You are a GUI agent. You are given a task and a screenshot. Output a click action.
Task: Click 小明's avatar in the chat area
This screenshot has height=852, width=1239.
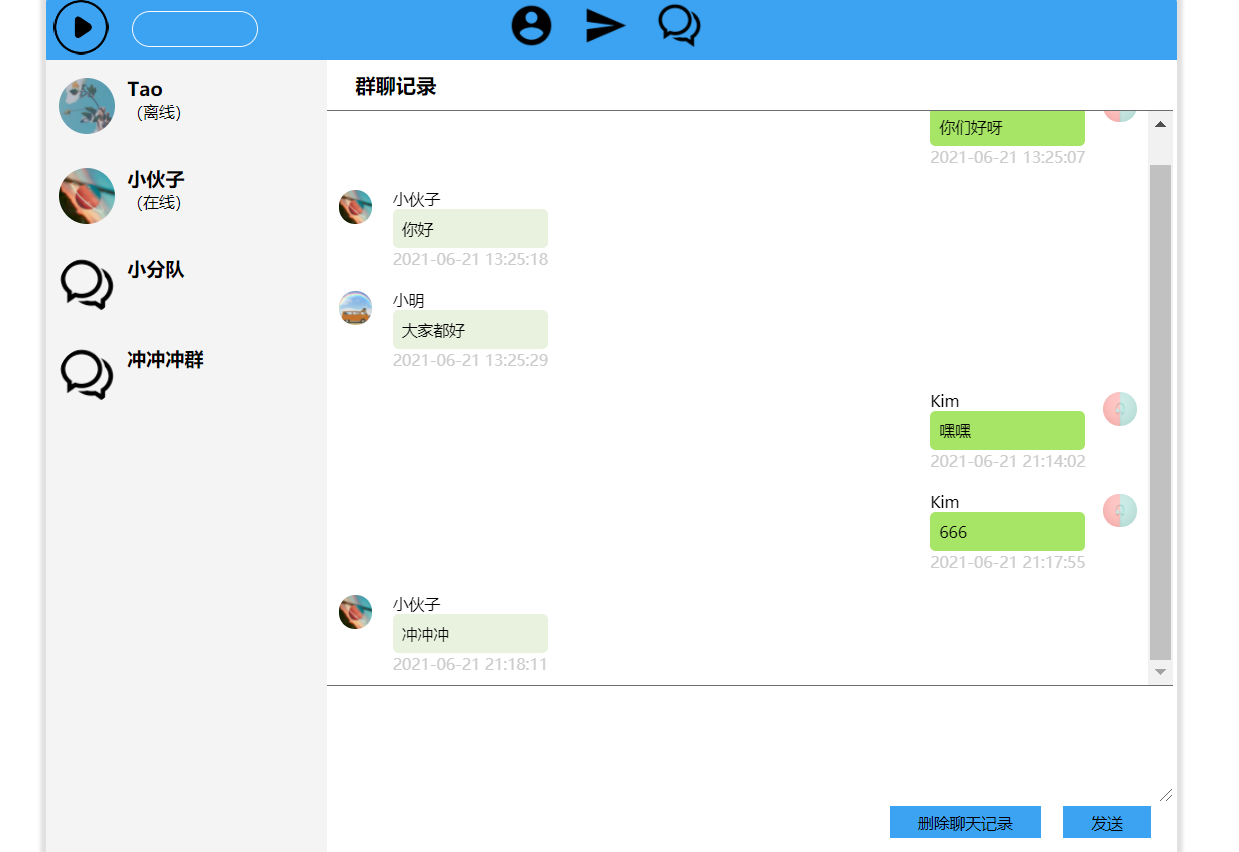click(355, 308)
